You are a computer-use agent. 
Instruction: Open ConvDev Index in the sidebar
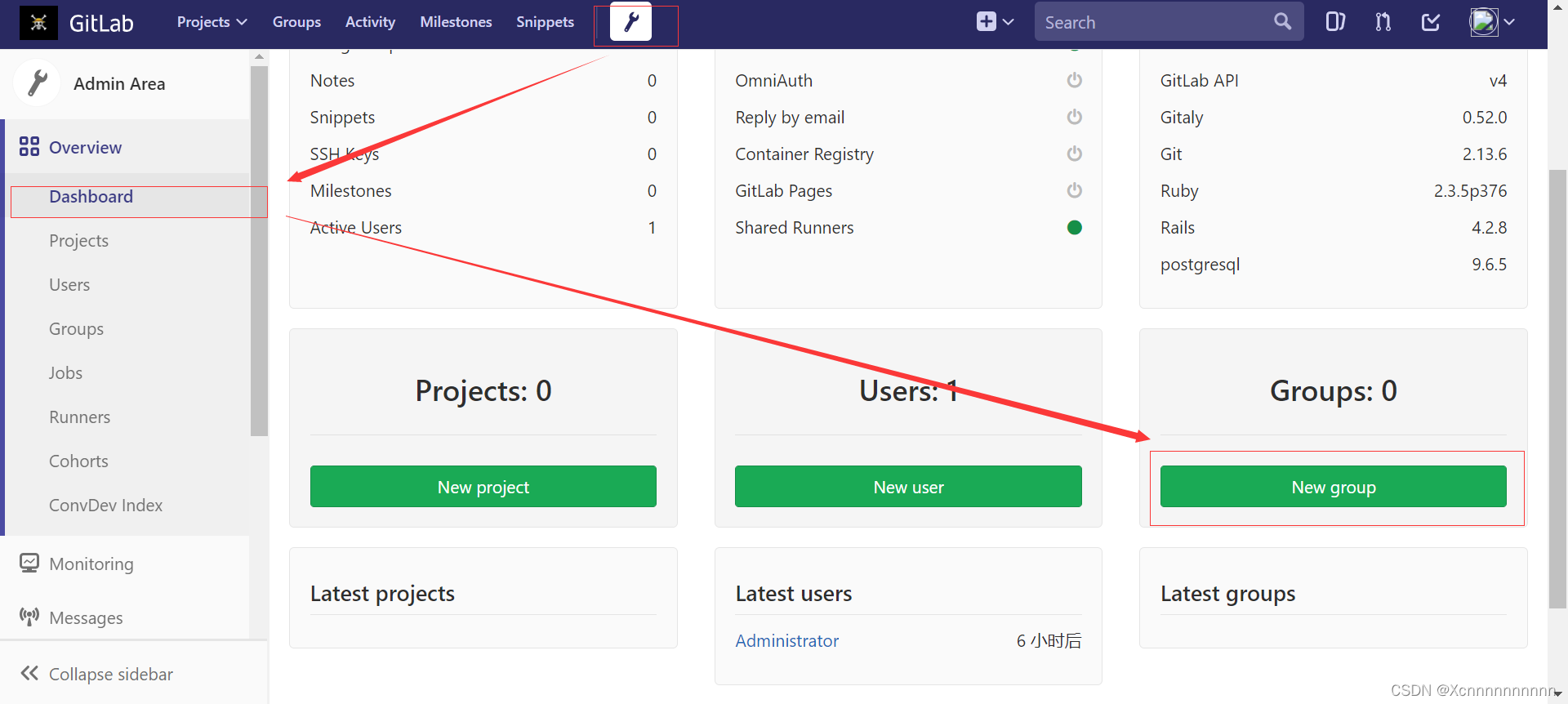[x=105, y=506]
